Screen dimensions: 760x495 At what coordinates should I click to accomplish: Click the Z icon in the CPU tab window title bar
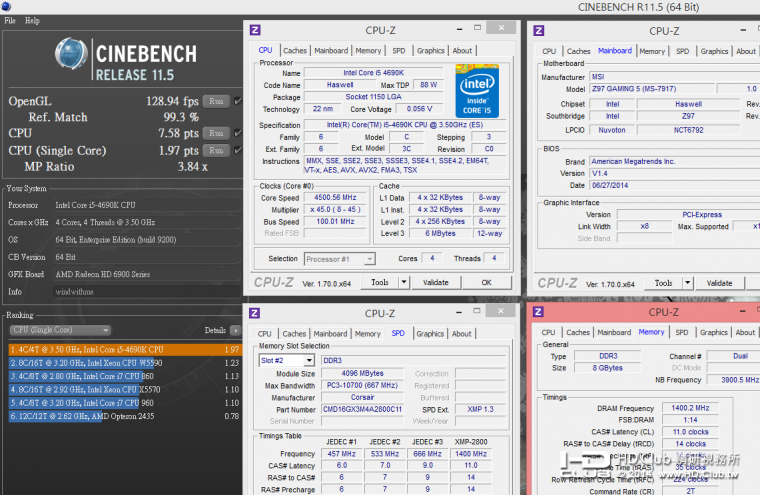(x=255, y=31)
